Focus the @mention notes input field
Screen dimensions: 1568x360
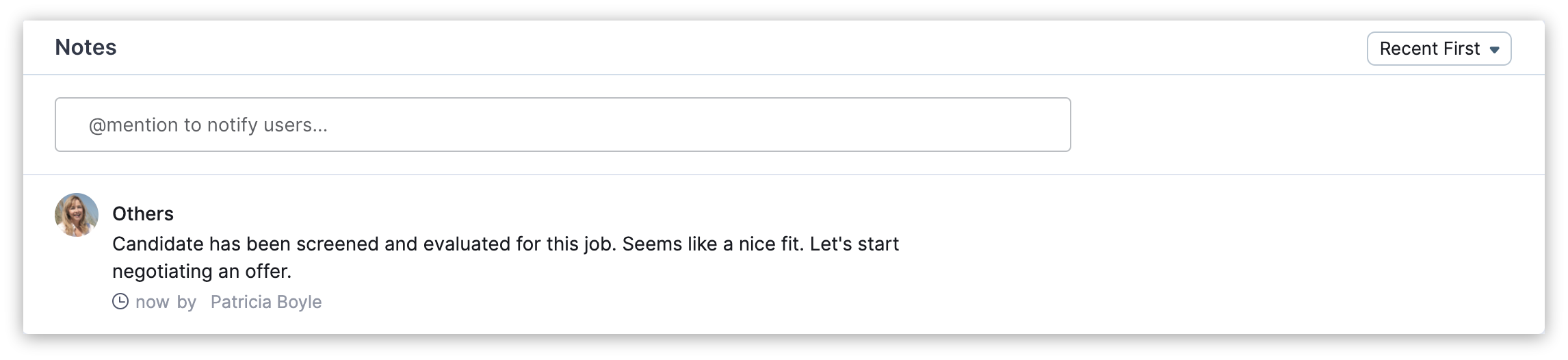[562, 125]
